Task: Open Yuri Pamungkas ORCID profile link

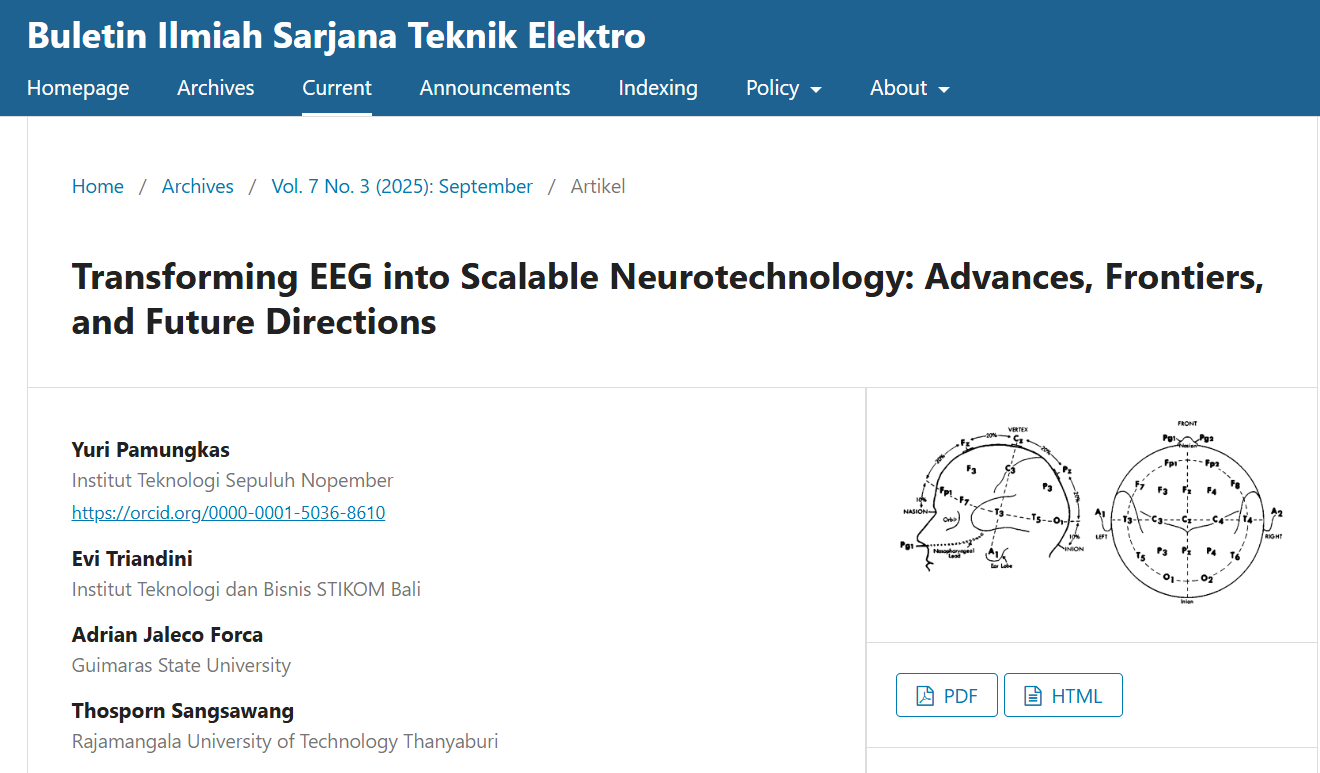Action: (228, 513)
